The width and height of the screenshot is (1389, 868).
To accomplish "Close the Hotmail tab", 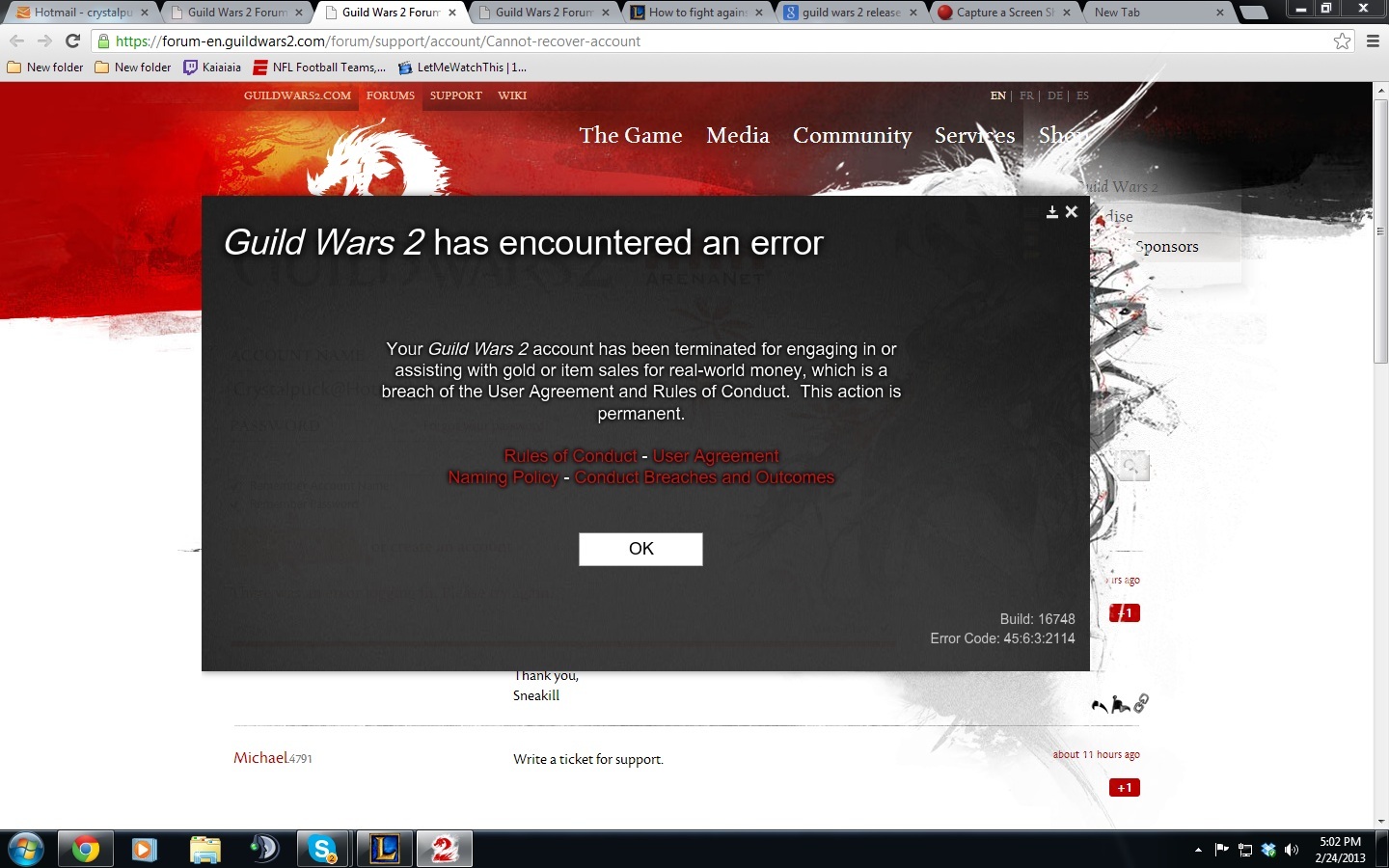I will click(x=145, y=13).
